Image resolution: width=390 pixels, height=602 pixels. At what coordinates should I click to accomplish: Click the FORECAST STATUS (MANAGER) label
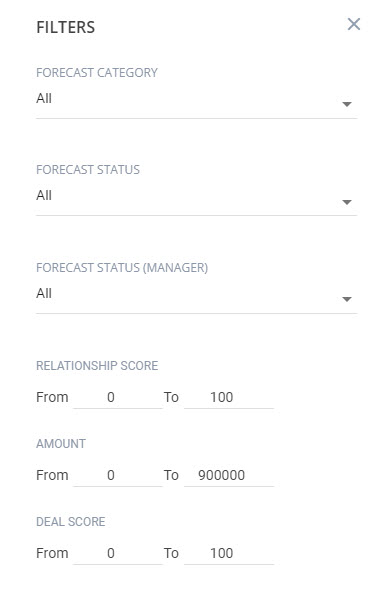(122, 268)
